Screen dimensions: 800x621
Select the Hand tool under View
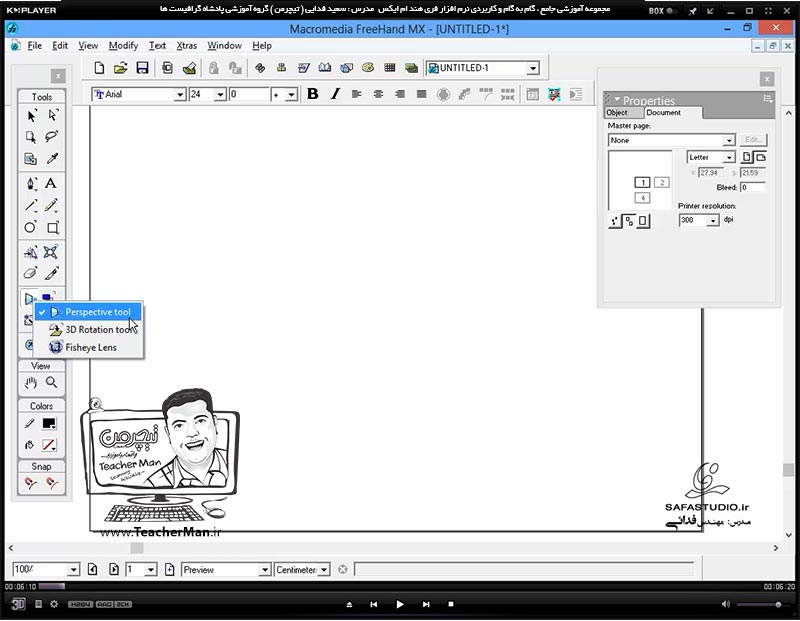click(x=31, y=382)
